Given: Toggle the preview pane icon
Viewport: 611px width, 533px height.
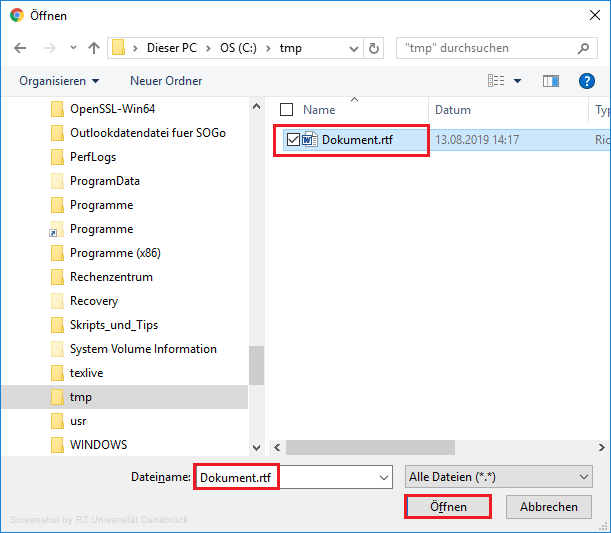Looking at the screenshot, I should click(x=550, y=81).
